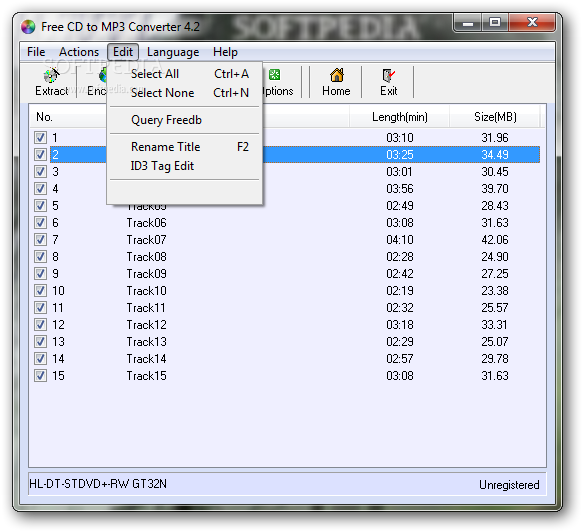Click the Unregistered status label
The image size is (583, 532).
click(509, 485)
